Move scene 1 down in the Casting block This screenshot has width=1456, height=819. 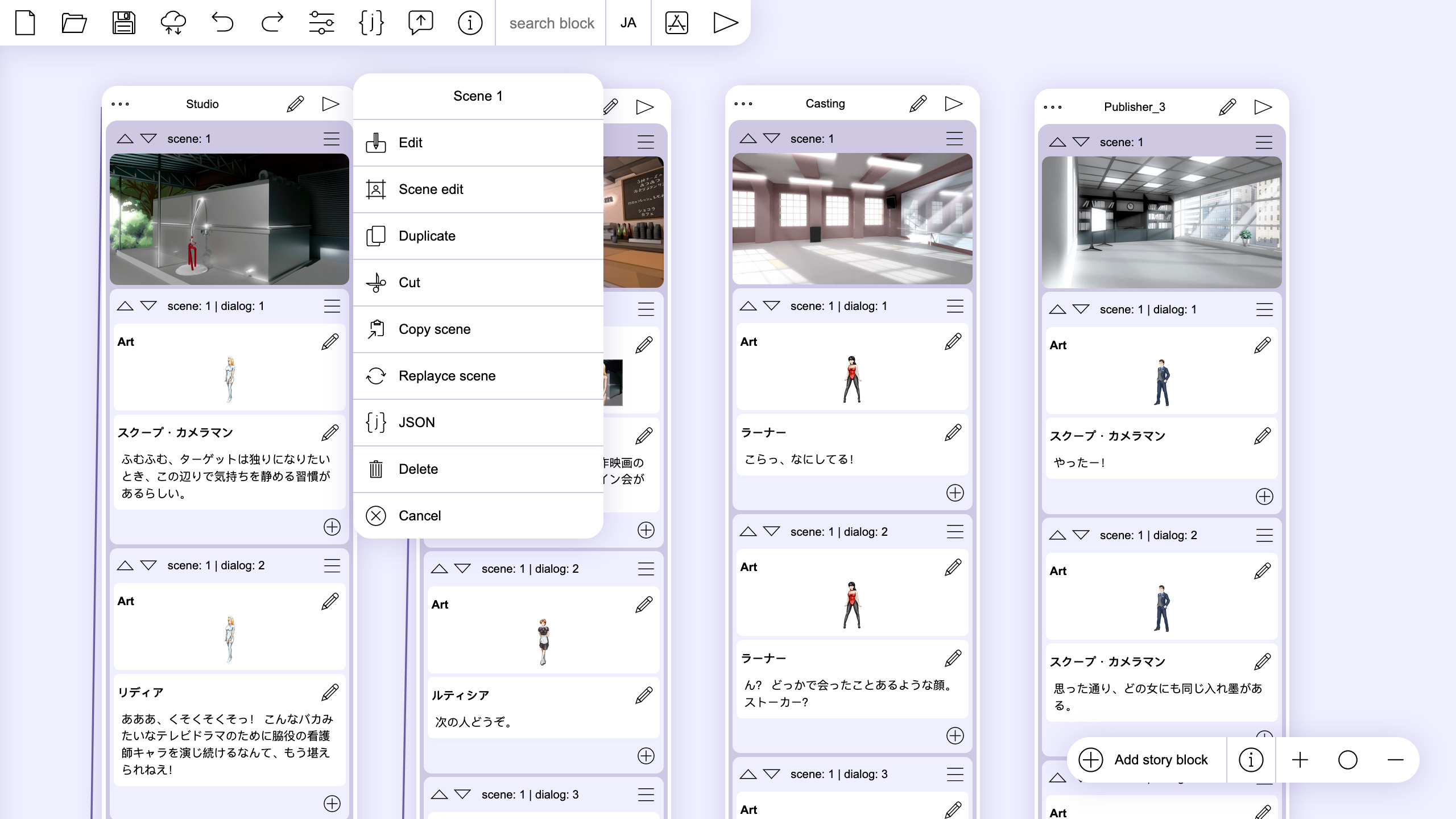pos(771,138)
